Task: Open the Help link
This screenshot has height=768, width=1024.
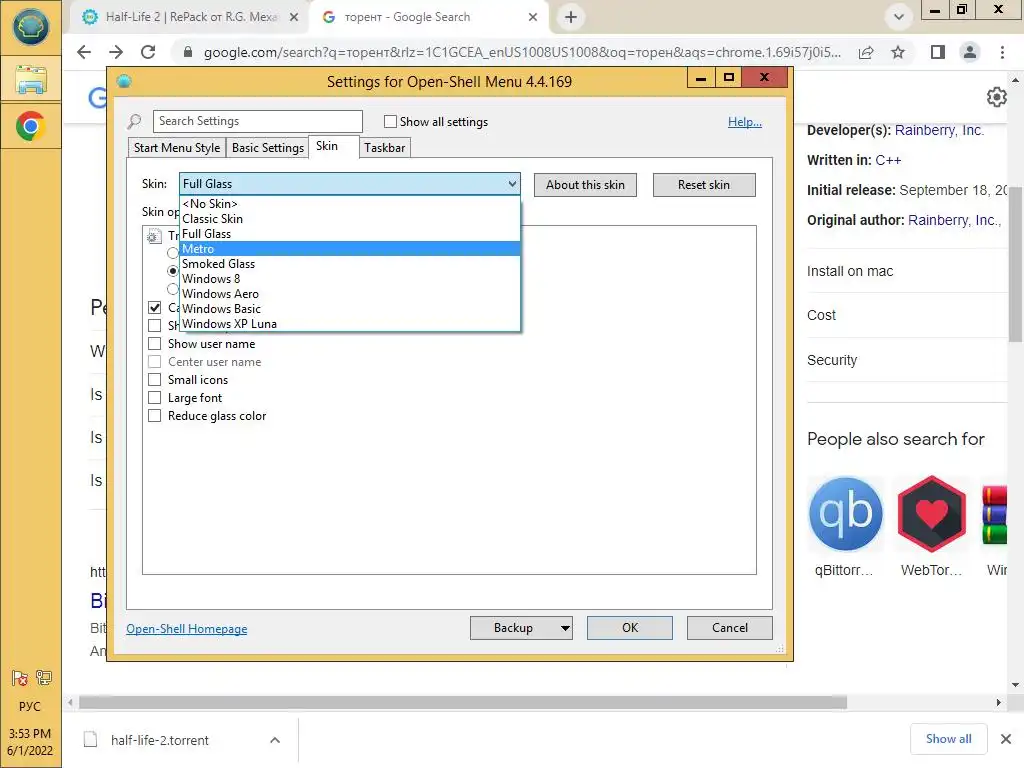Action: point(745,122)
